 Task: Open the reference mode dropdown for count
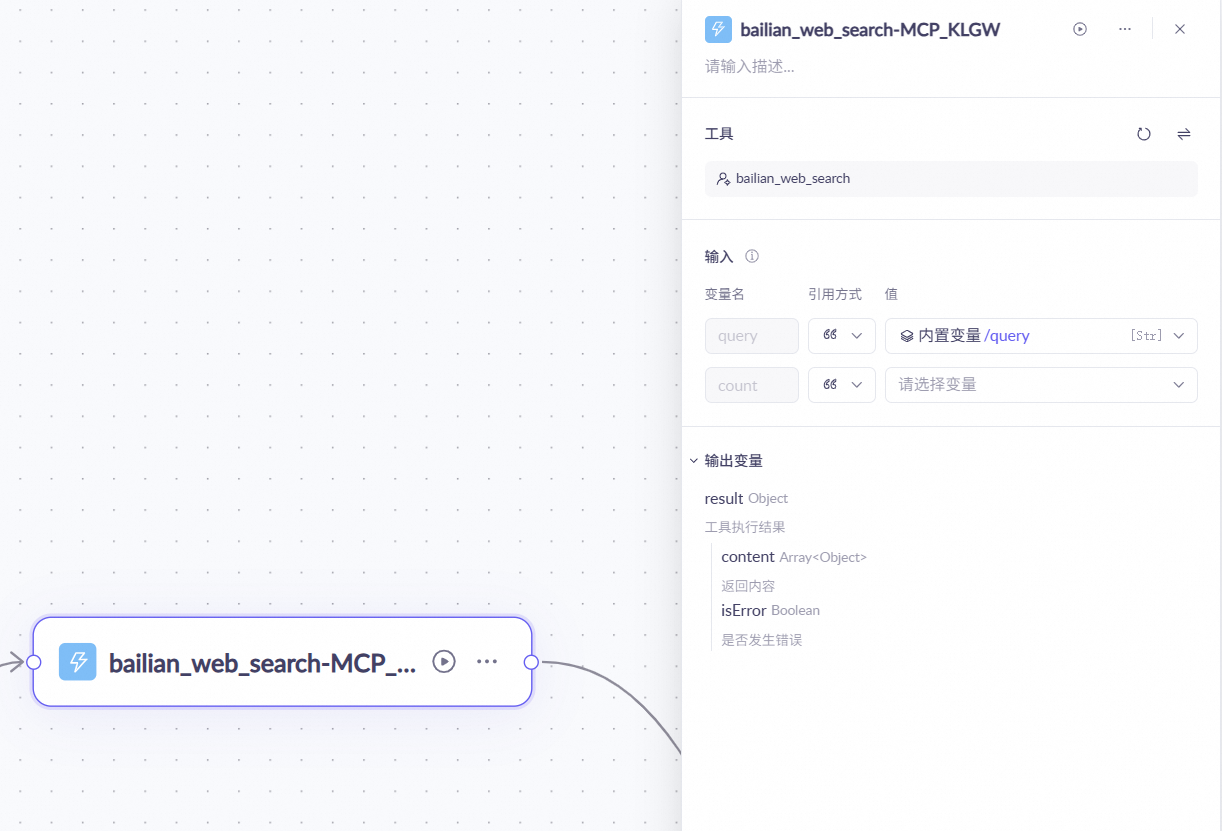842,385
